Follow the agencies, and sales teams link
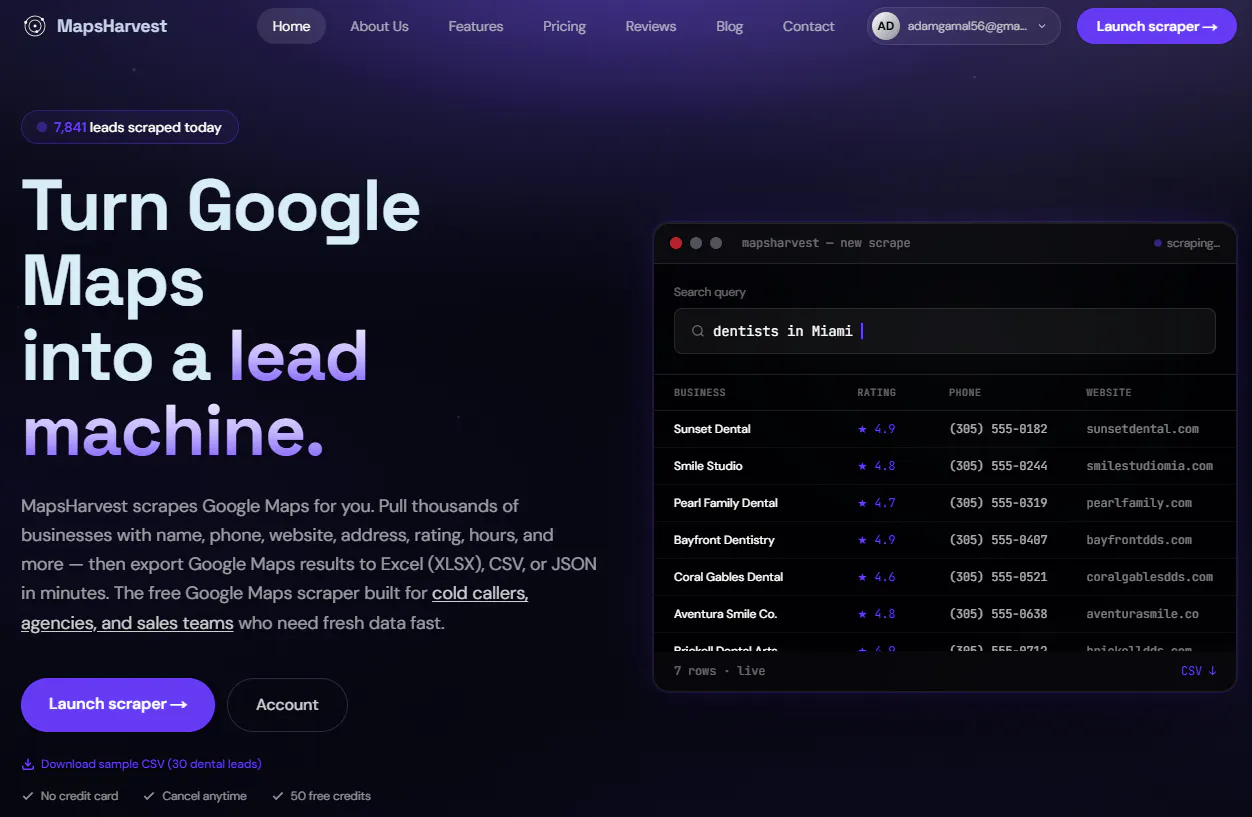The width and height of the screenshot is (1252, 817). coord(127,623)
